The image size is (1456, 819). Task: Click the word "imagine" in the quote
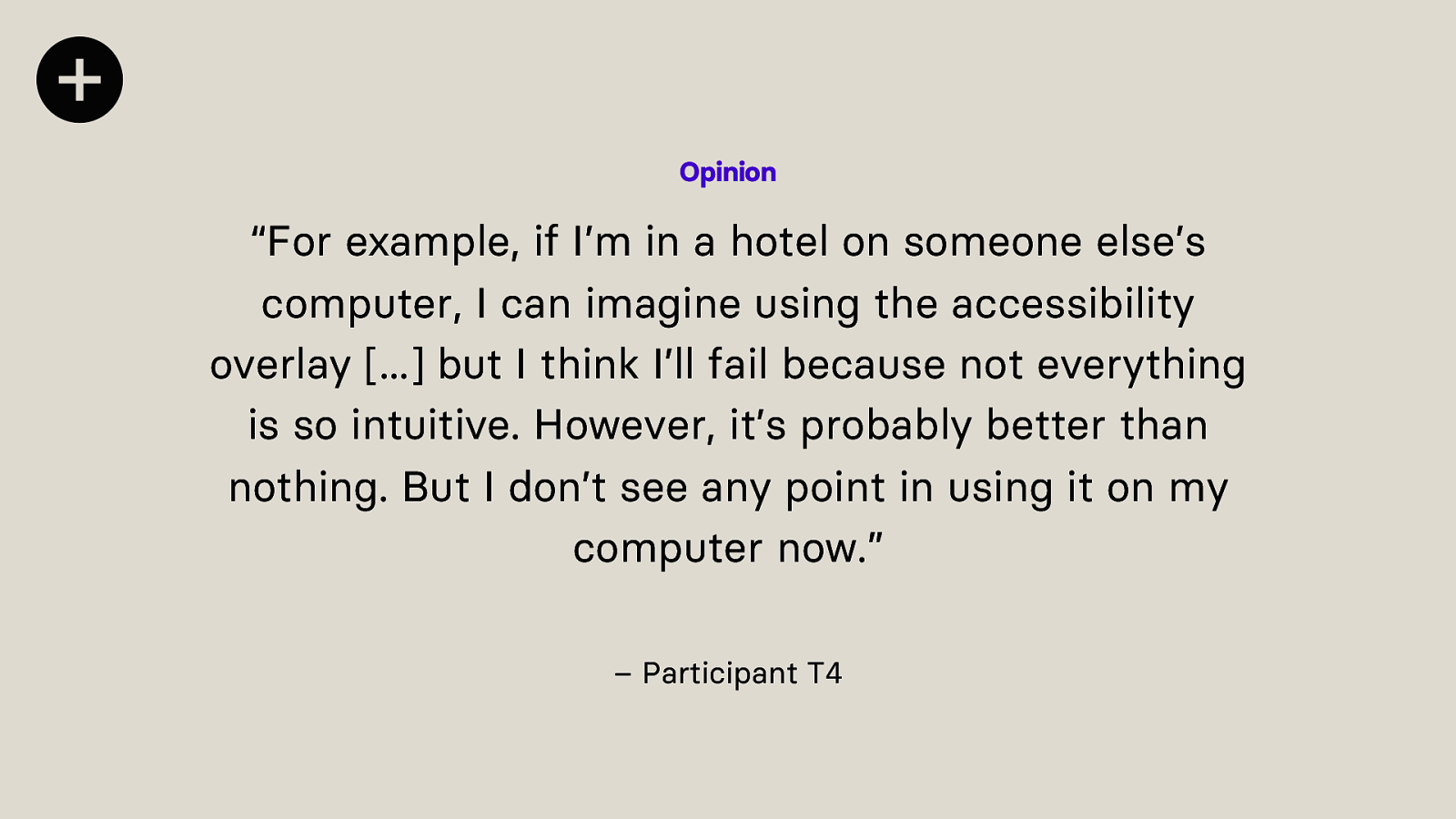coord(662,305)
